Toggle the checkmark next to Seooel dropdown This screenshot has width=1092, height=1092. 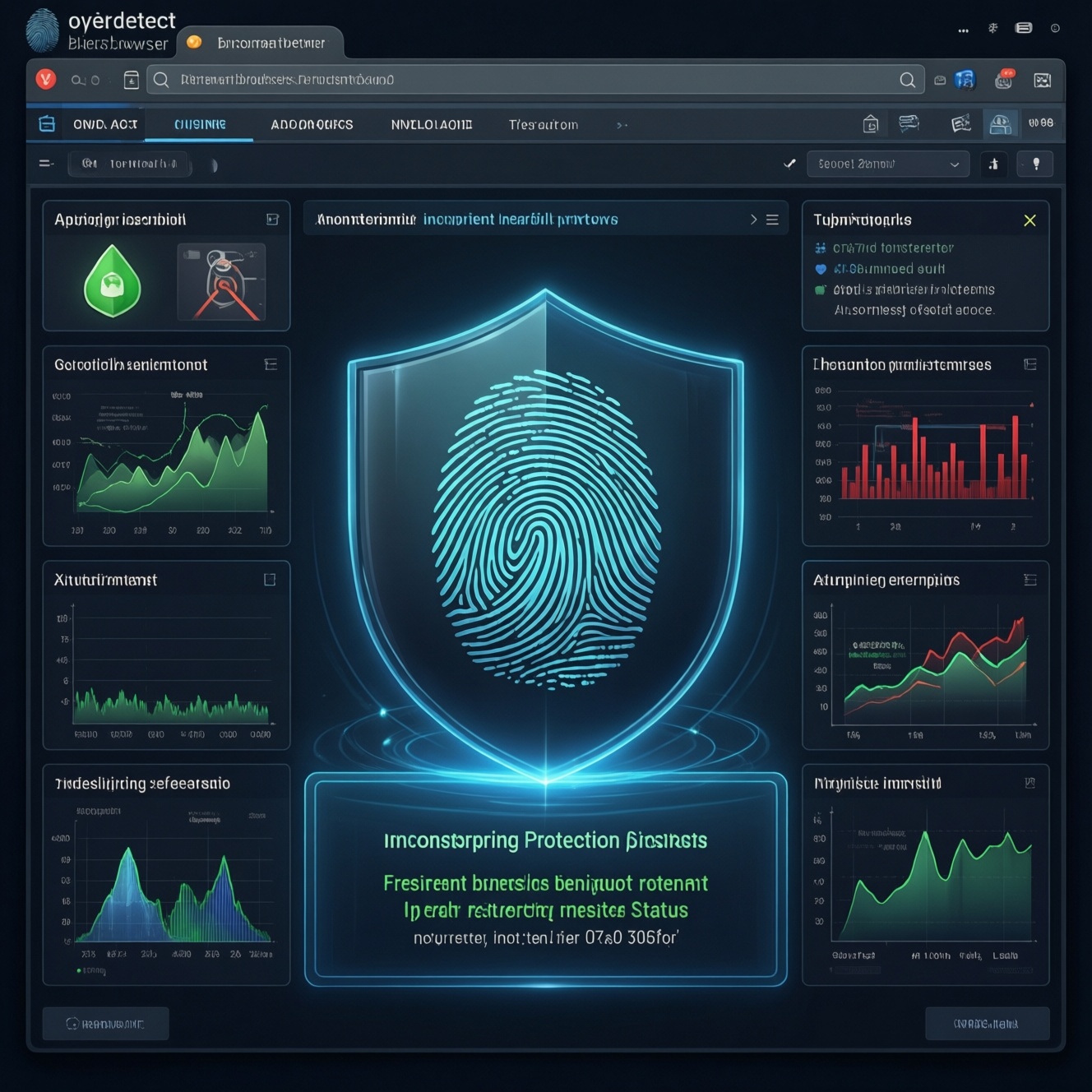[x=789, y=164]
